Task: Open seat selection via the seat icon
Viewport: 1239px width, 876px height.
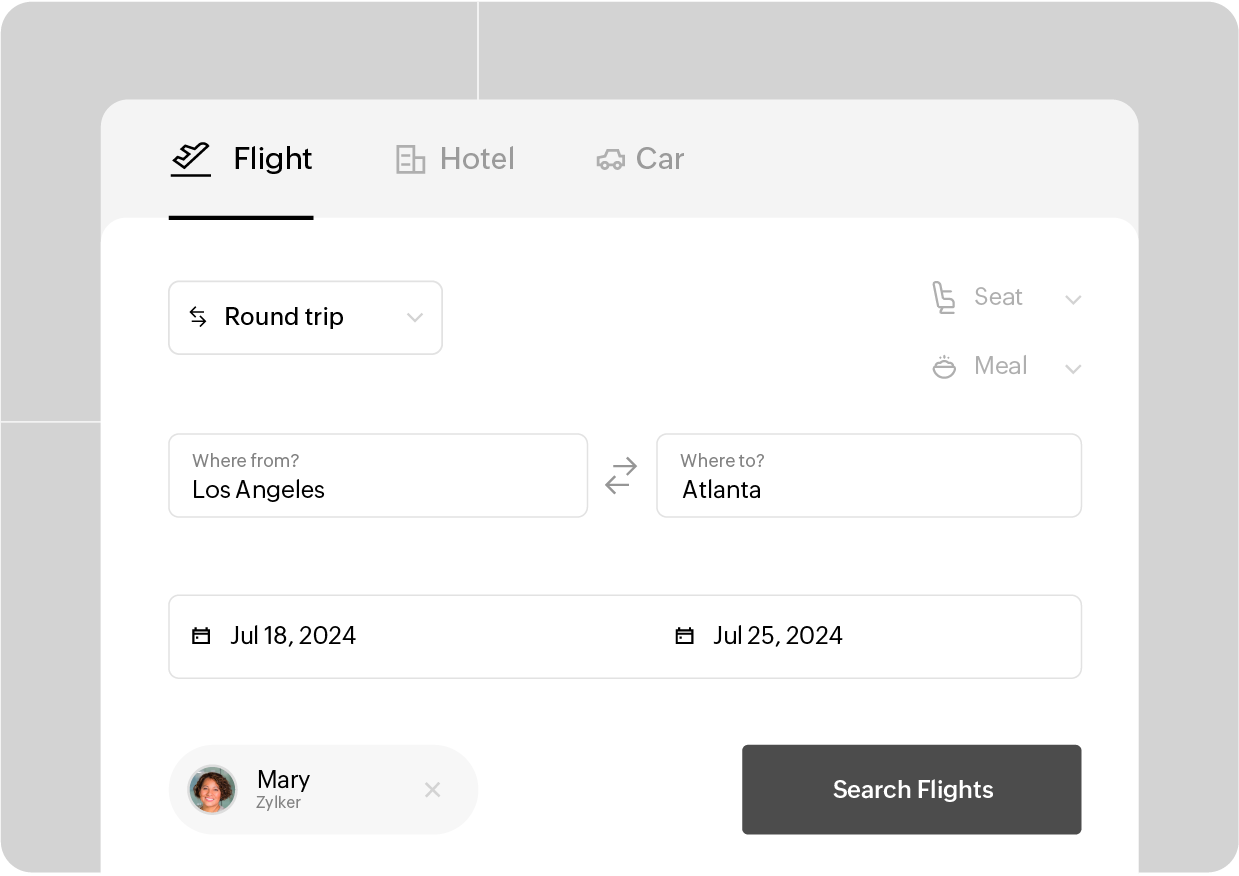Action: pyautogui.click(x=943, y=297)
